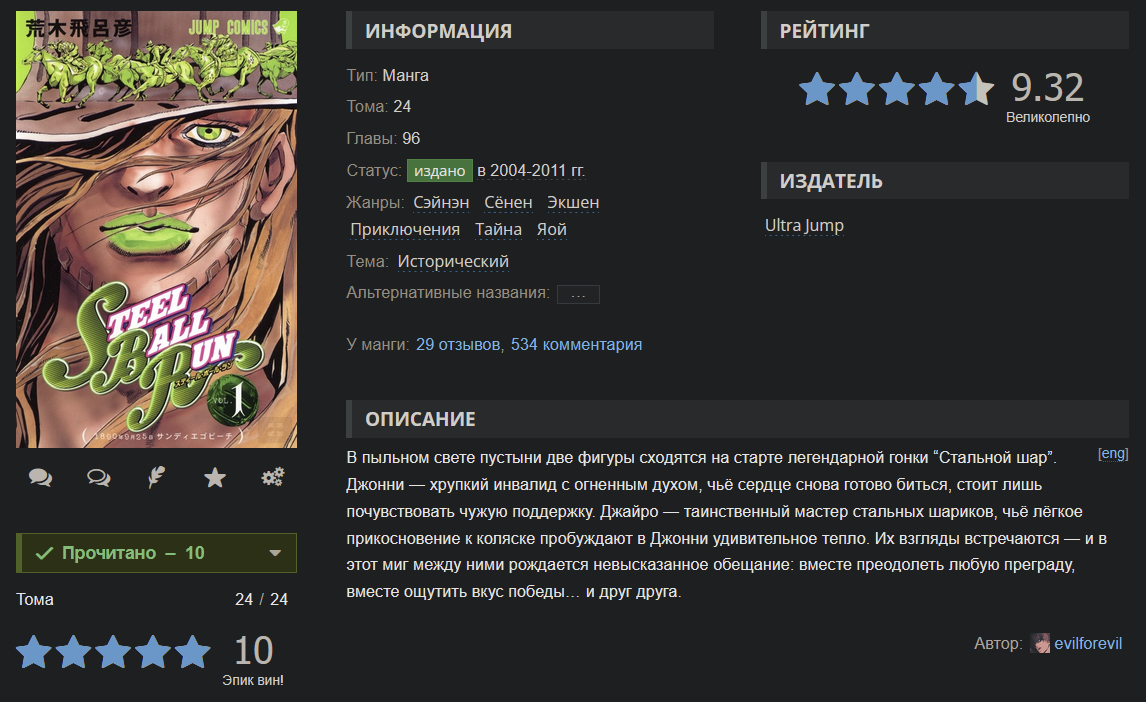The width and height of the screenshot is (1146, 702).
Task: Open the Сэйнэн genre link
Action: pyautogui.click(x=441, y=202)
